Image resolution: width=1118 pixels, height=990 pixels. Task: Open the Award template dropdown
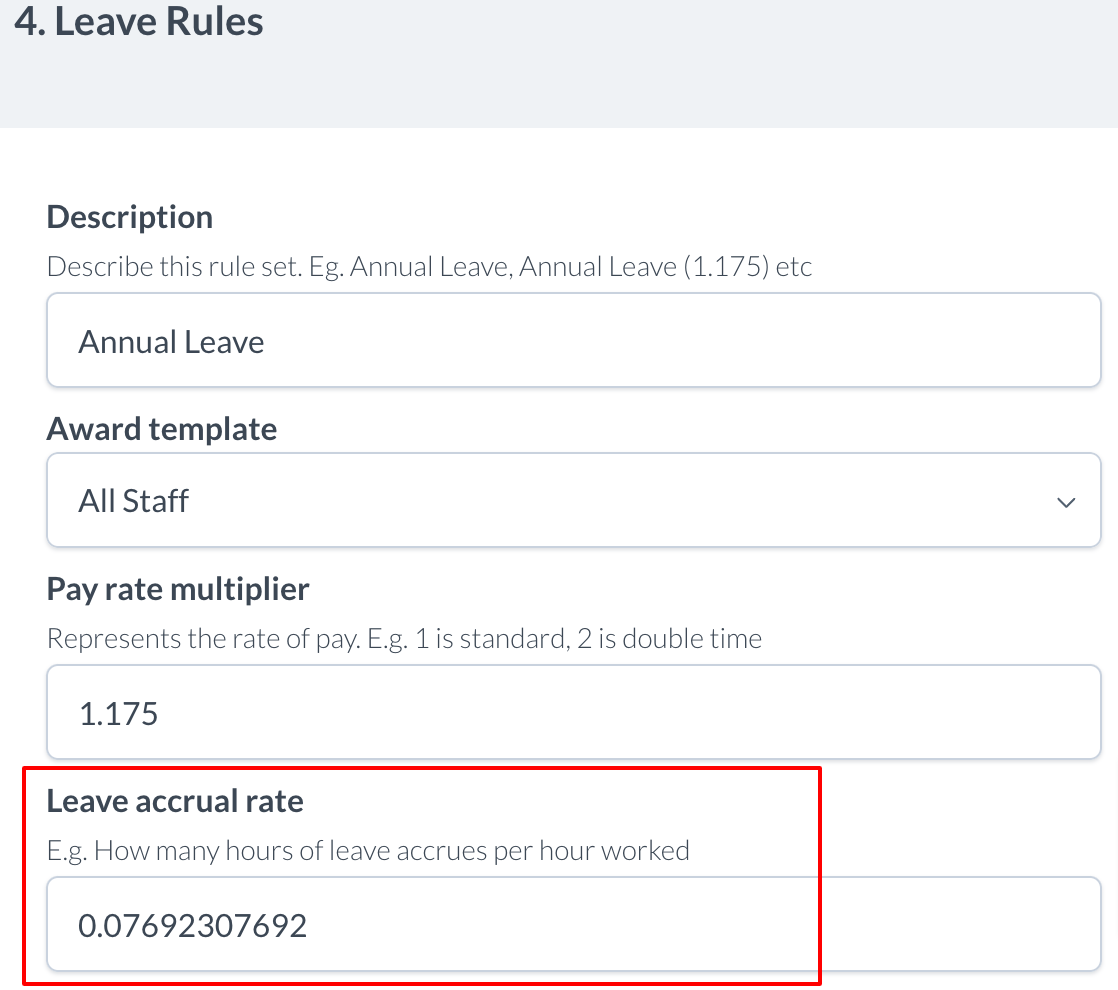point(573,500)
